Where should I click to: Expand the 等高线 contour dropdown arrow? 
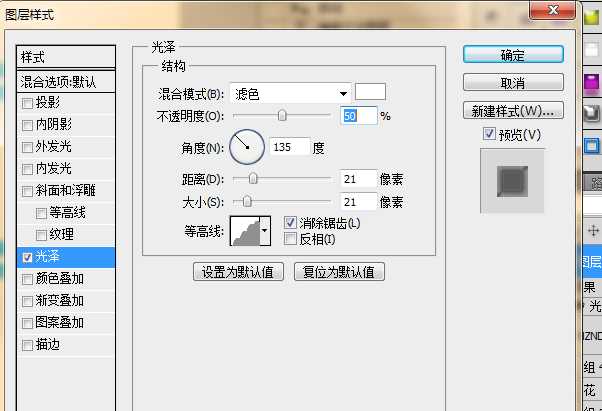[265, 231]
